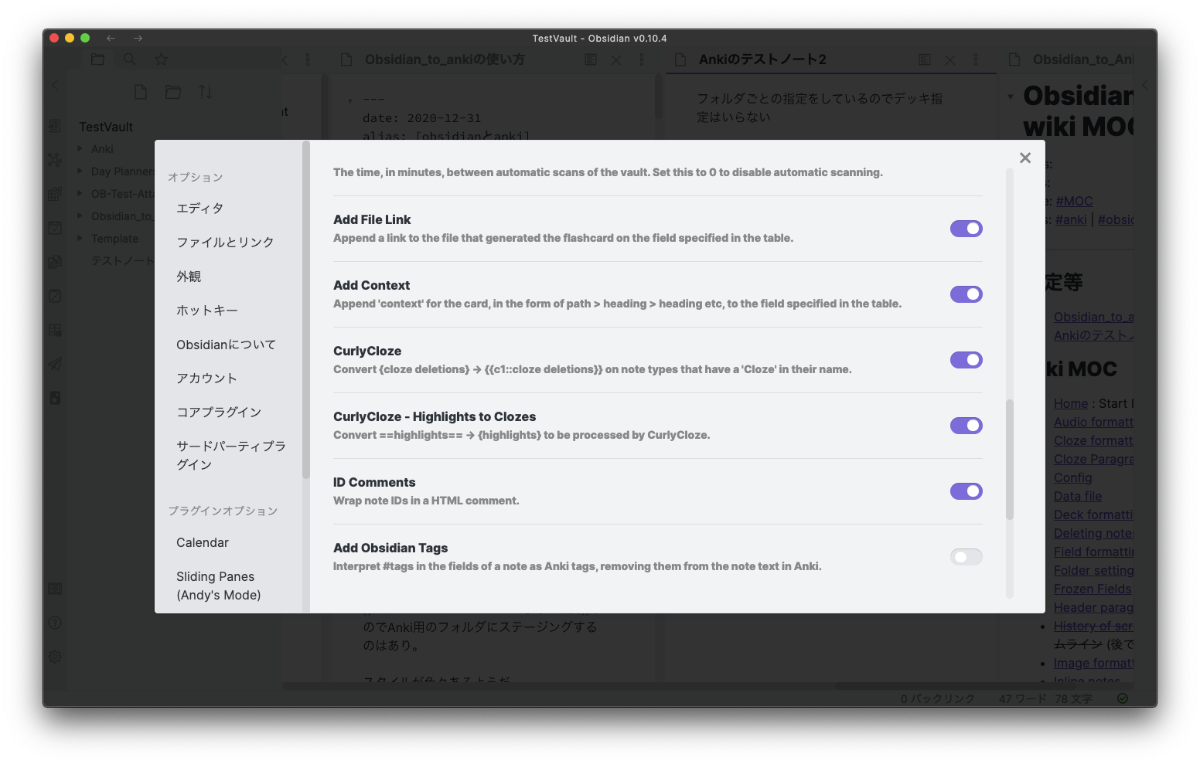Open settings gear in ribbon
The width and height of the screenshot is (1200, 764).
pyautogui.click(x=55, y=657)
